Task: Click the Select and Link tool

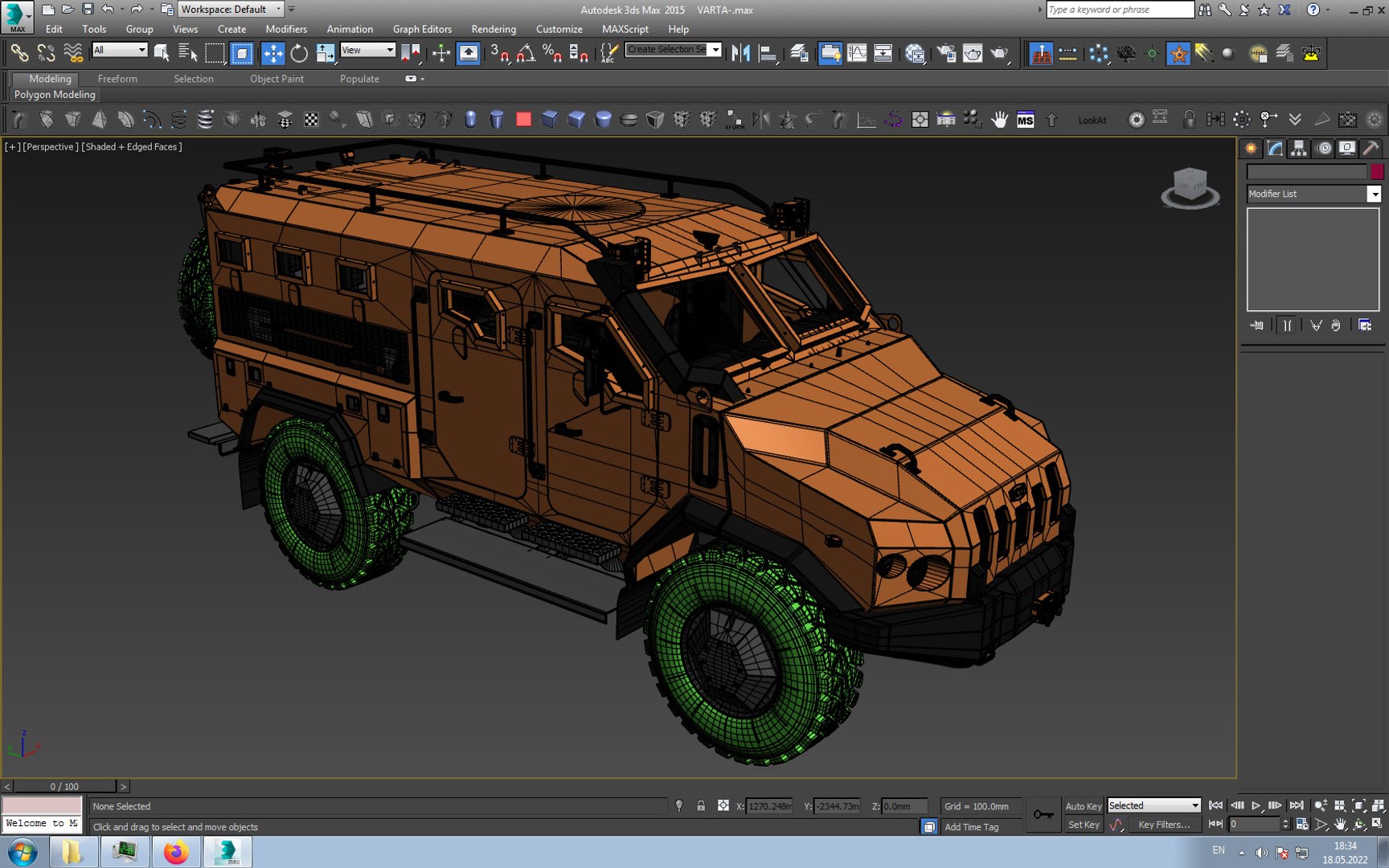Action: (19, 53)
